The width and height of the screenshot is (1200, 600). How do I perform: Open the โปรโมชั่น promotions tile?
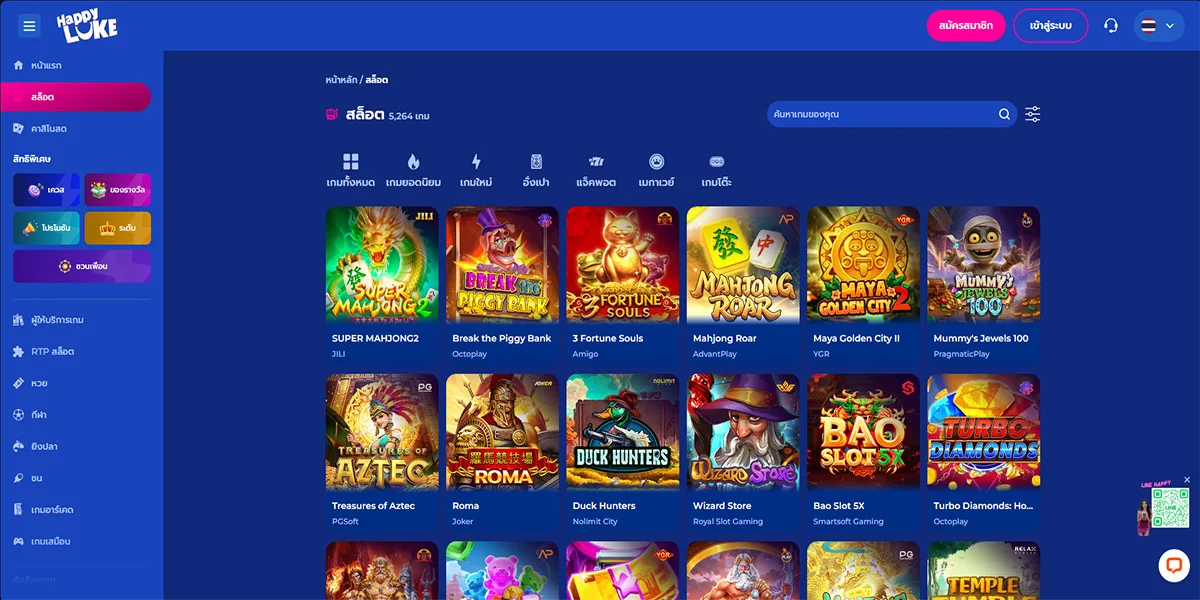click(46, 228)
